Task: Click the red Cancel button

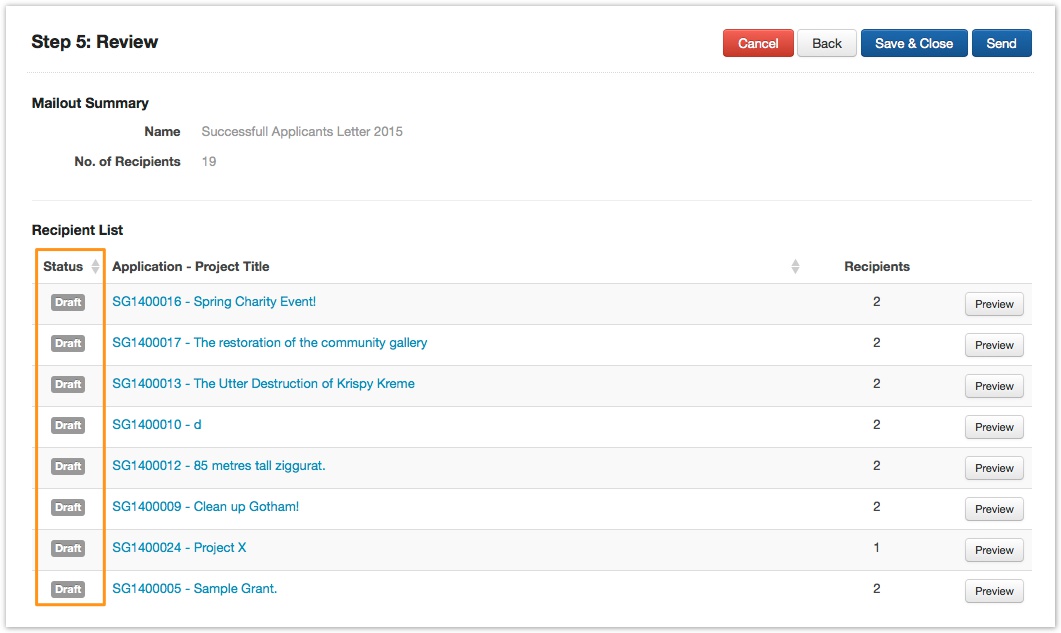Action: click(758, 43)
